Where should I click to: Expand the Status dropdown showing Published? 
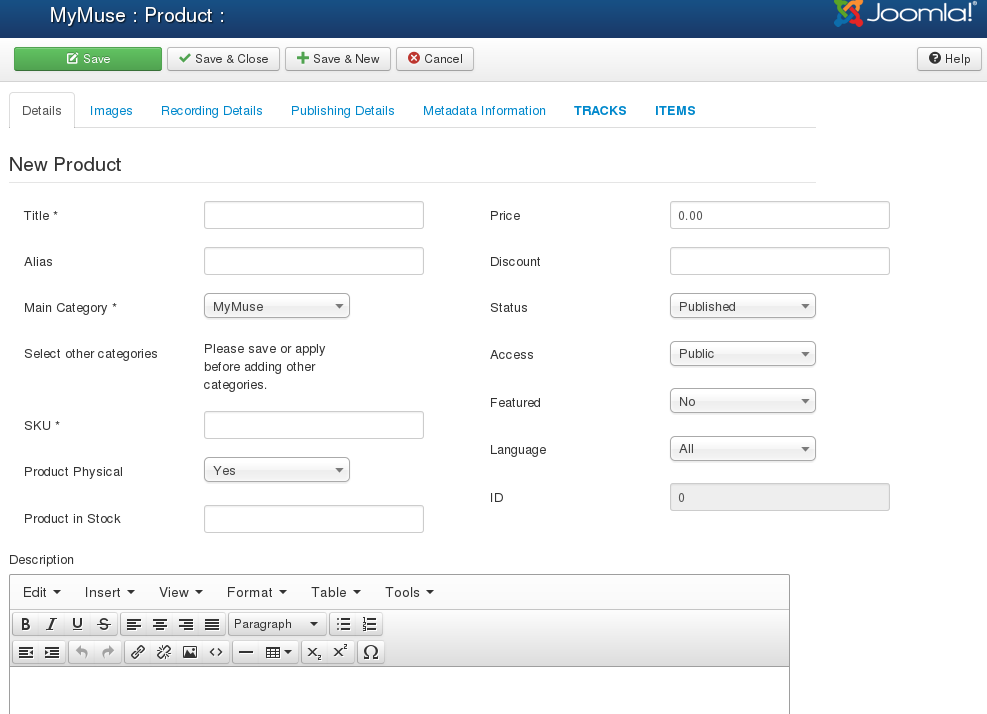[x=742, y=306]
